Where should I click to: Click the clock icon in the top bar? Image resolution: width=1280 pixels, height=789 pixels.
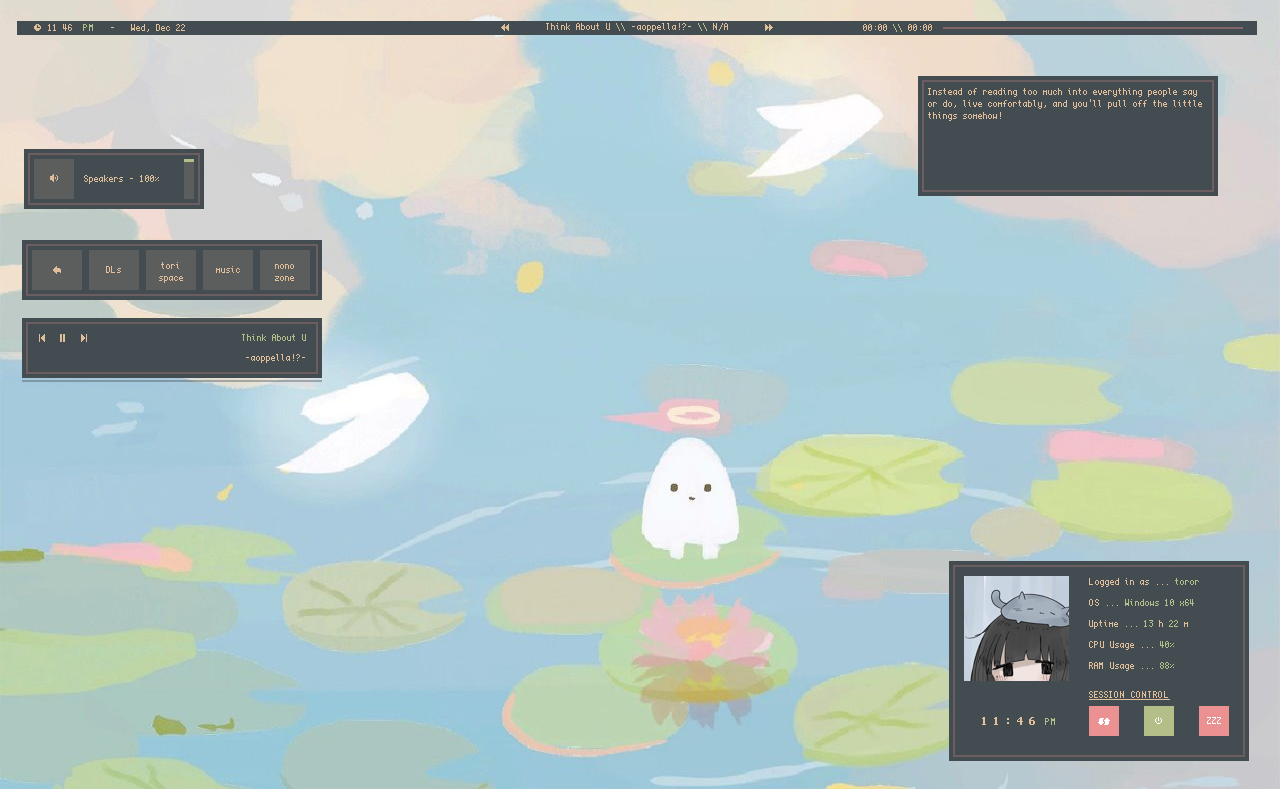click(x=37, y=27)
